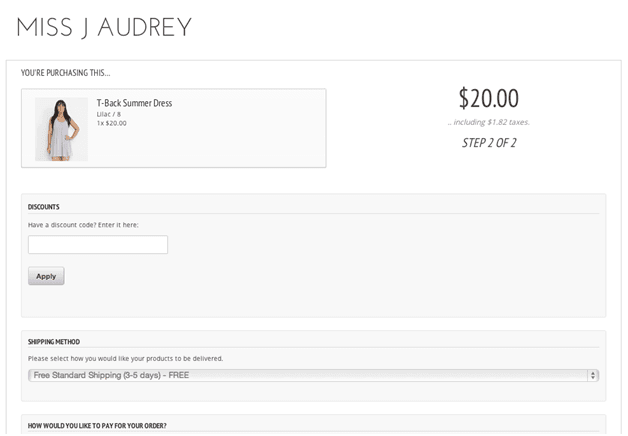Click the 'Have a discount code?' label
Viewport: 628px width, 436px height.
83,225
